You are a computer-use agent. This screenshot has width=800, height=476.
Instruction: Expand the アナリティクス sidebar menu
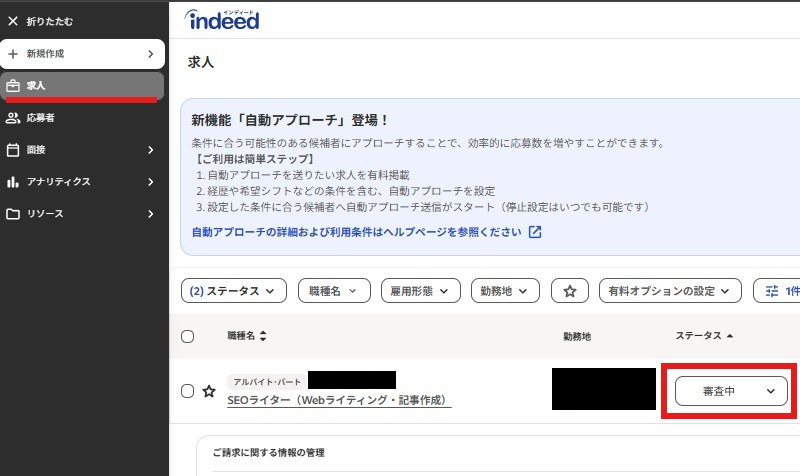click(80, 182)
